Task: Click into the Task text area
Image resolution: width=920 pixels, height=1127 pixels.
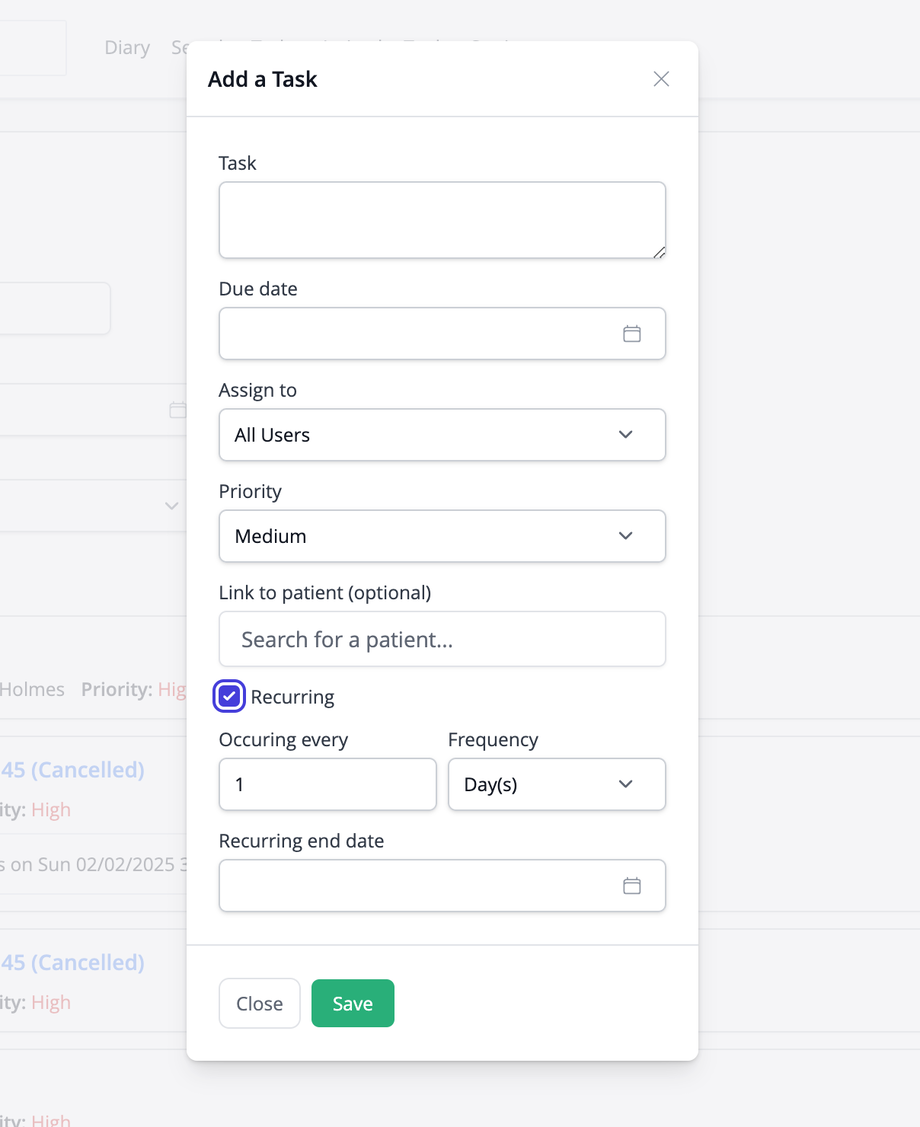Action: pyautogui.click(x=441, y=220)
